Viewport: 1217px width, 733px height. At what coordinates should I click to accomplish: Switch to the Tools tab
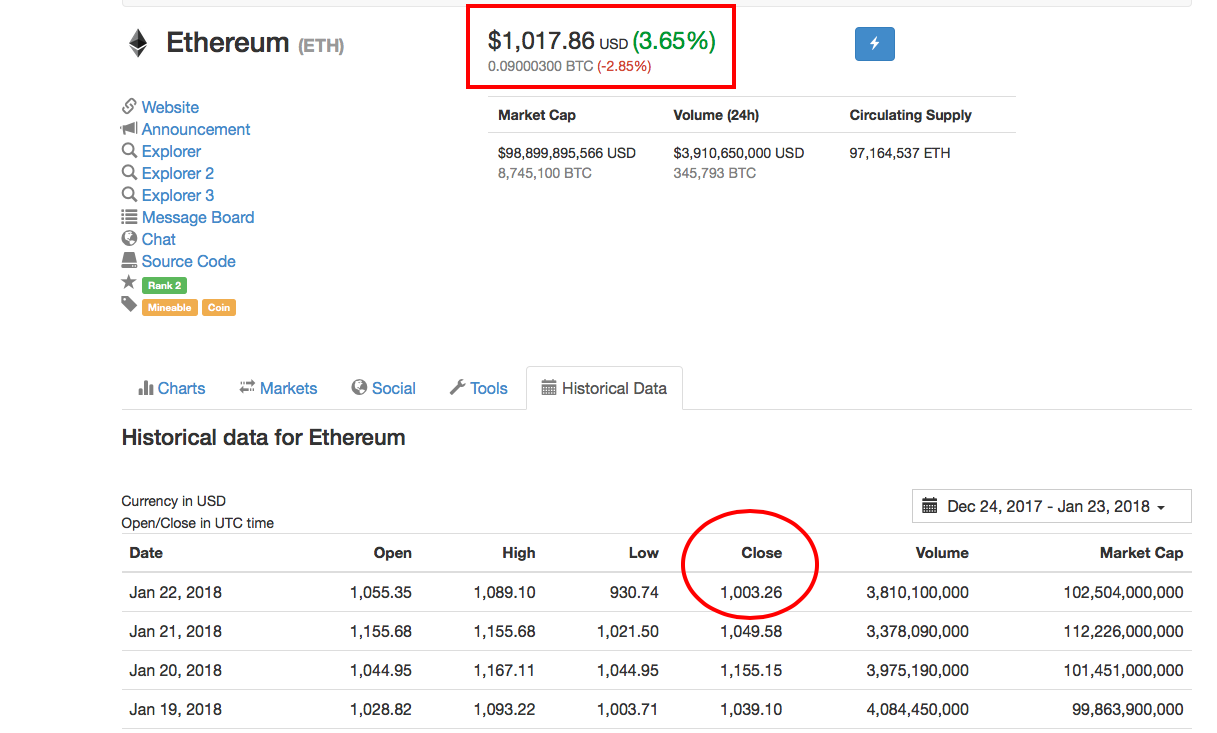pos(479,388)
